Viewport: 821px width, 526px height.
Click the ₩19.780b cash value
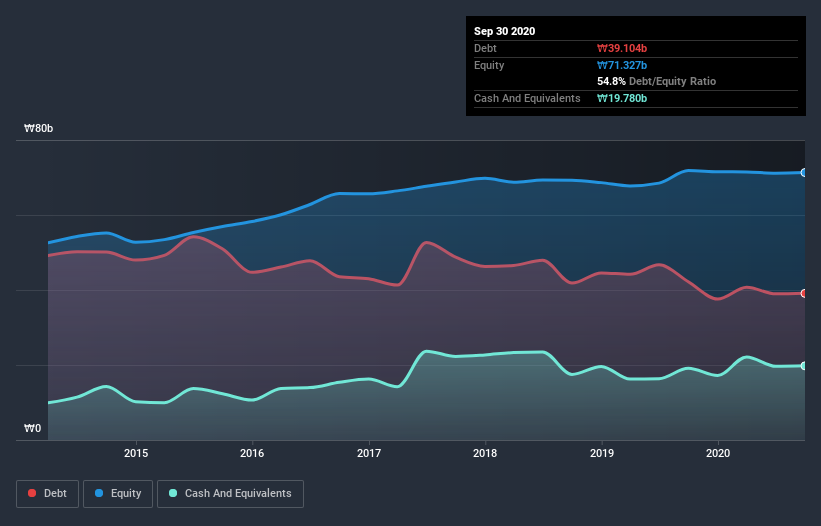(622, 98)
